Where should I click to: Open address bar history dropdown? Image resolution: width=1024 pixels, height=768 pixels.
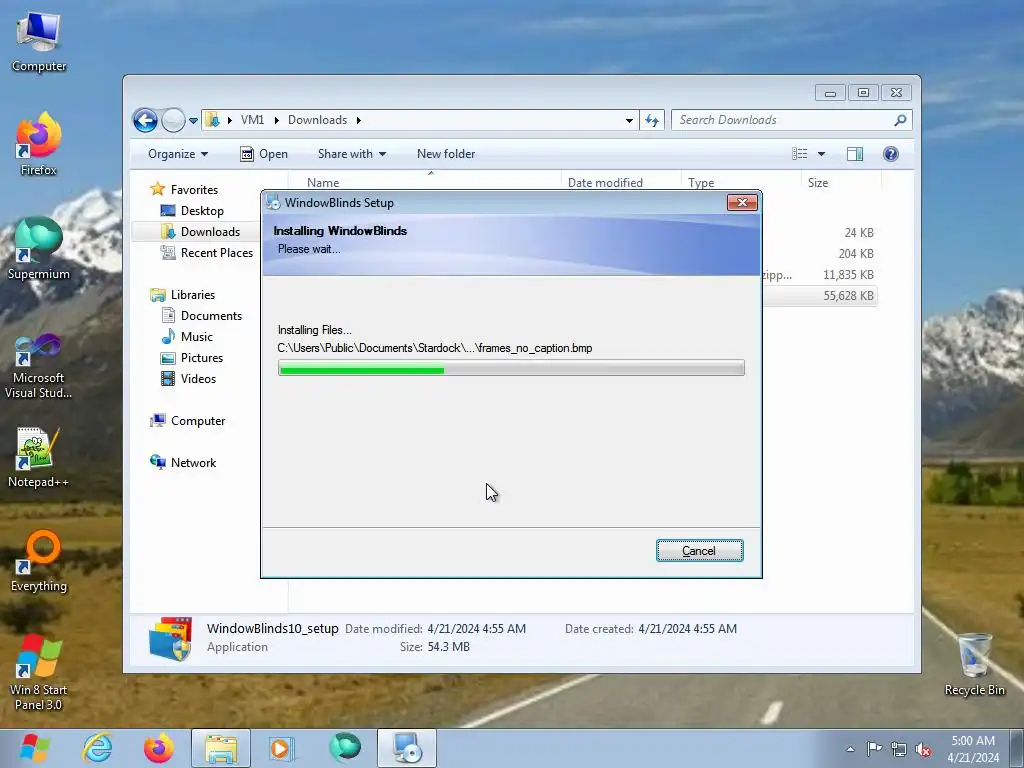coord(629,120)
